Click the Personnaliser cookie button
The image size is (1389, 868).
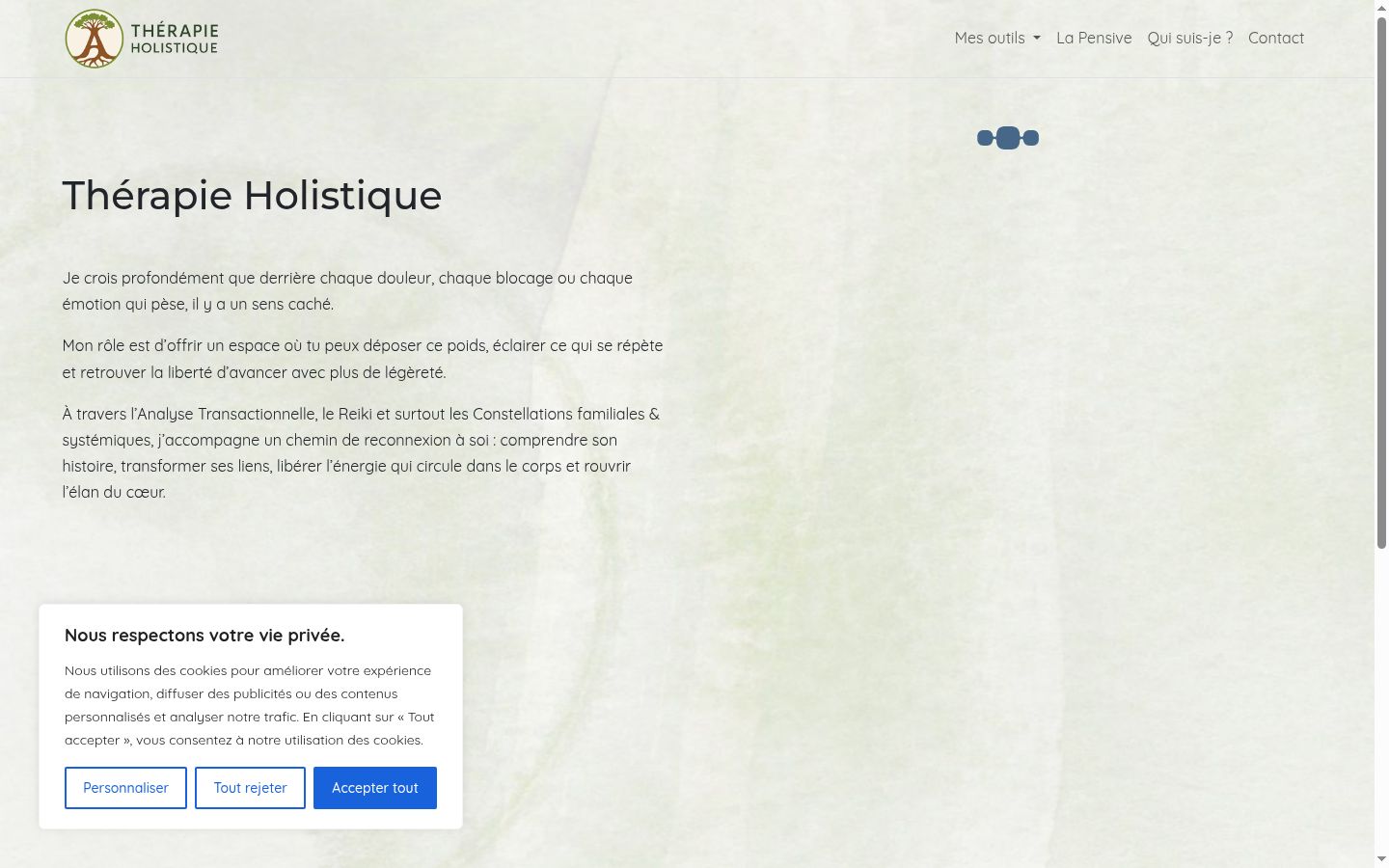[x=125, y=788]
